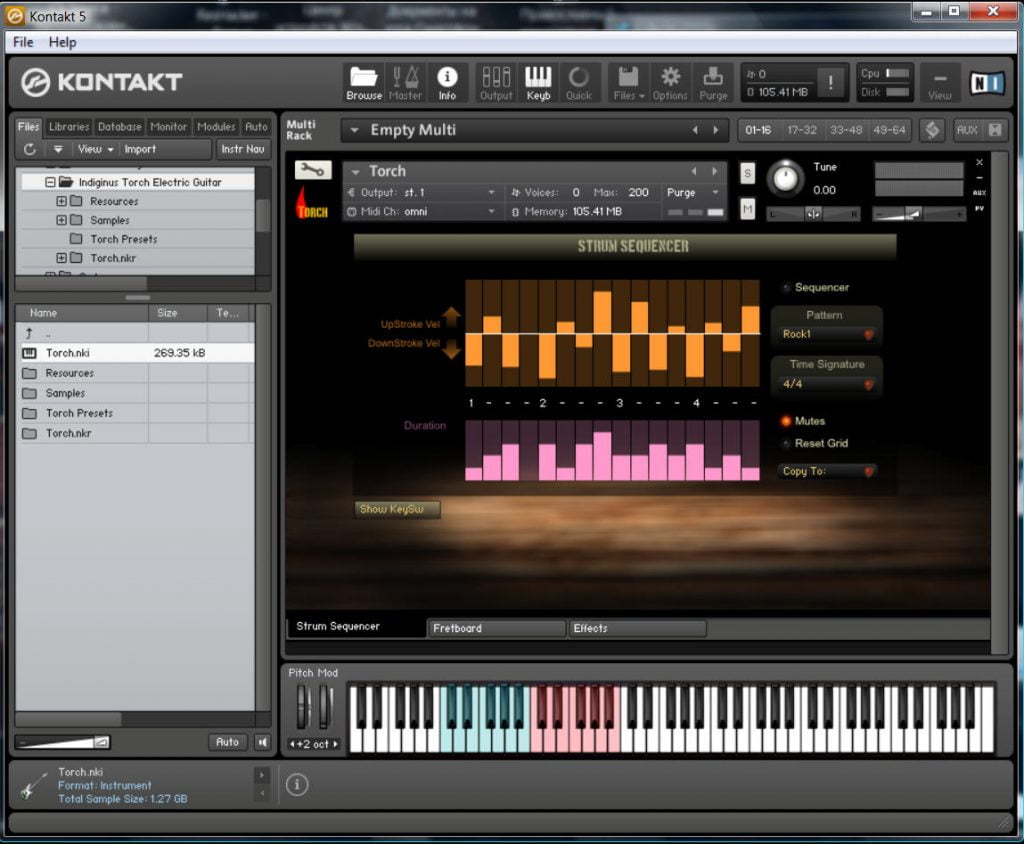Switch to the Effects tab
The width and height of the screenshot is (1024, 844).
(x=637, y=628)
